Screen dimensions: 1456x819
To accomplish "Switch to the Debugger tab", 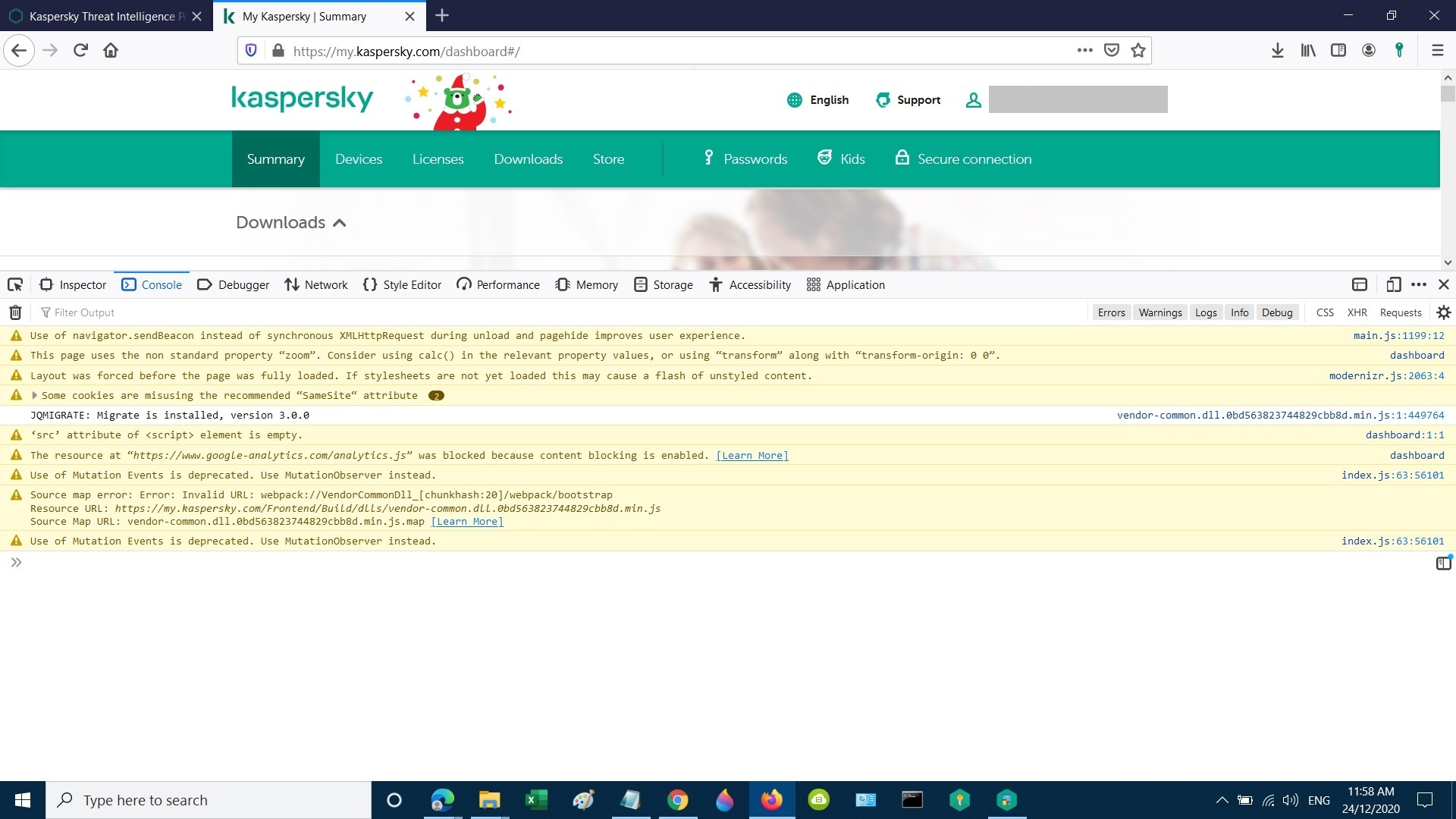I will pos(233,284).
